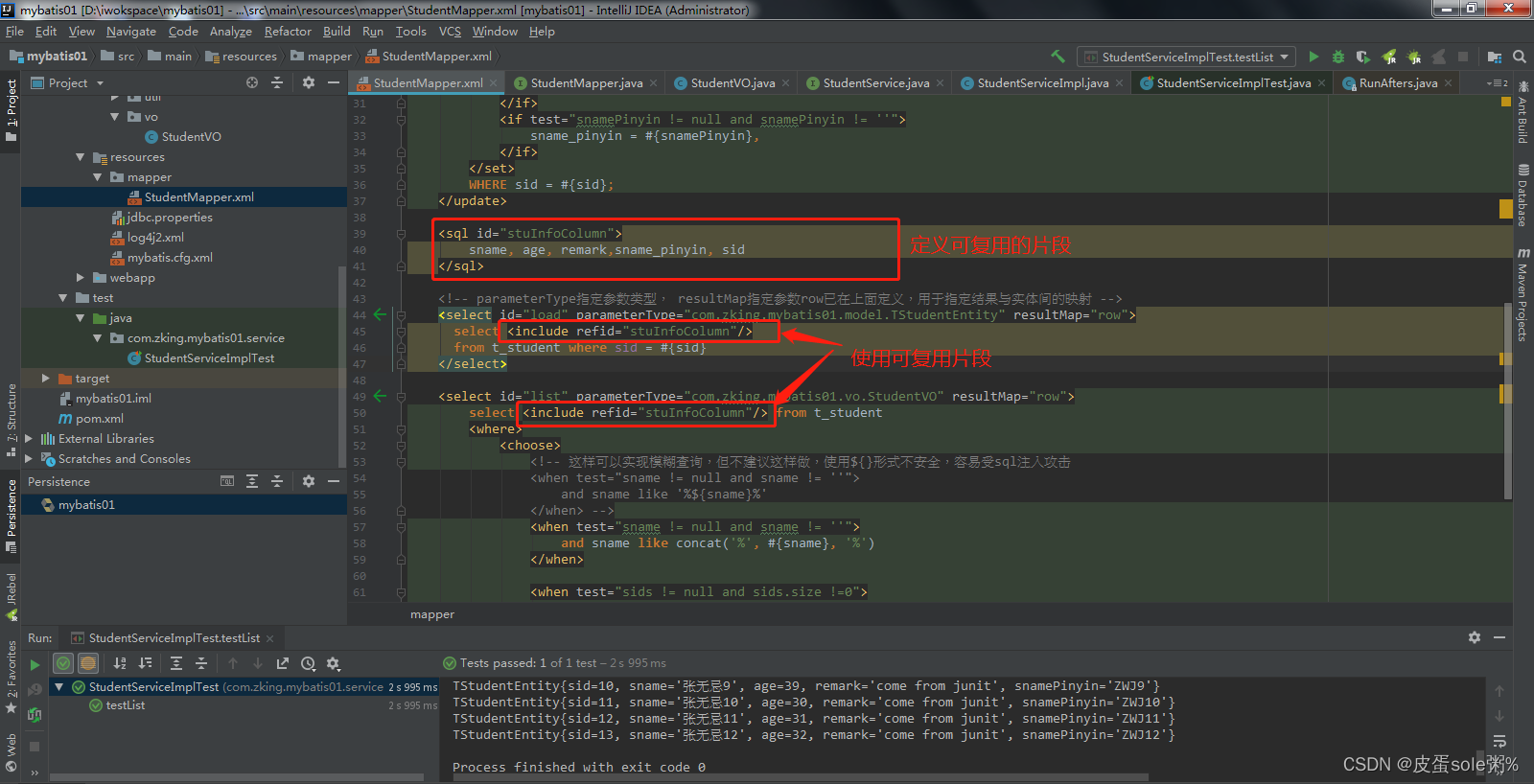1534x784 pixels.
Task: Click Rerun Failed Tests icon in Run panel
Action: (35, 689)
